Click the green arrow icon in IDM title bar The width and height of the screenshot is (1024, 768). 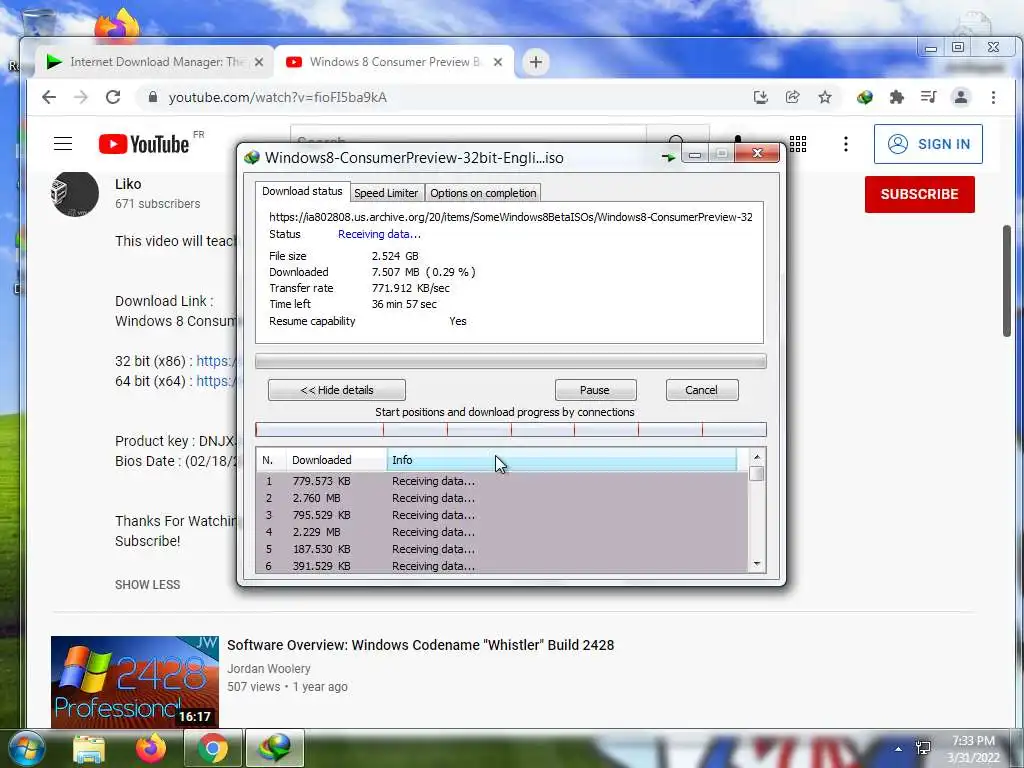[x=667, y=157]
